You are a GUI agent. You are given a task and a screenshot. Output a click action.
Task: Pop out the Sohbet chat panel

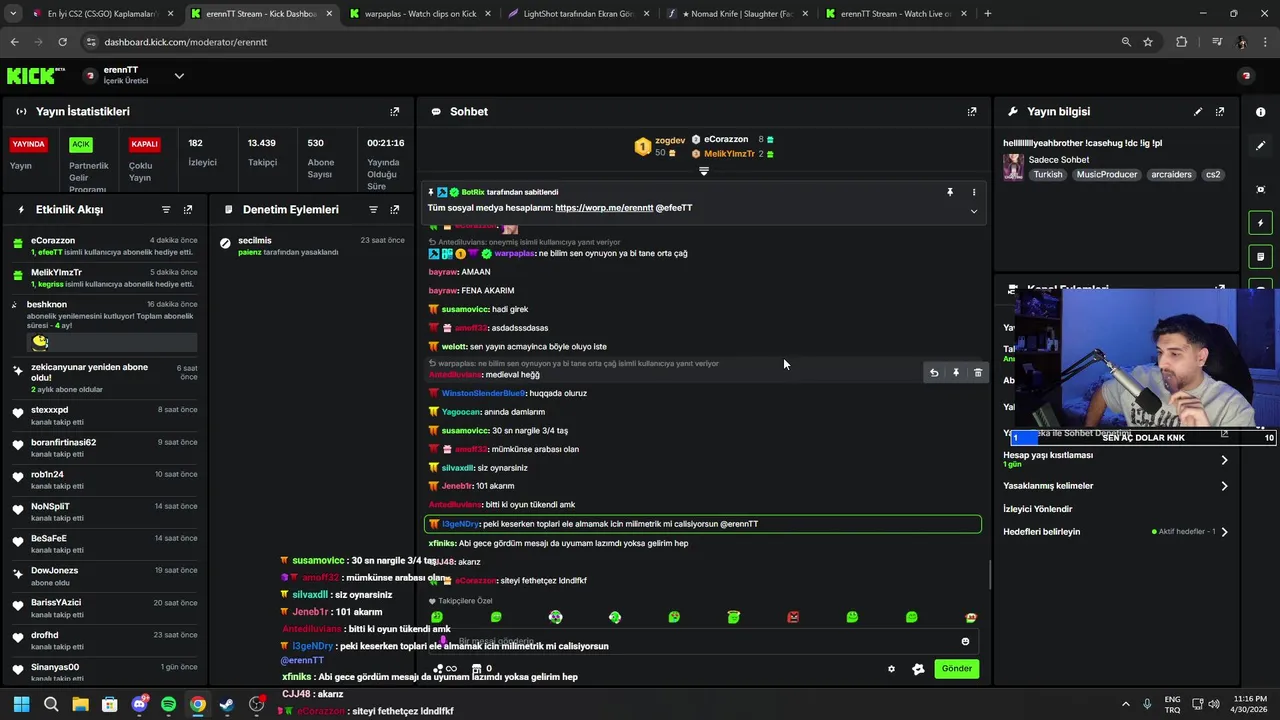972,112
